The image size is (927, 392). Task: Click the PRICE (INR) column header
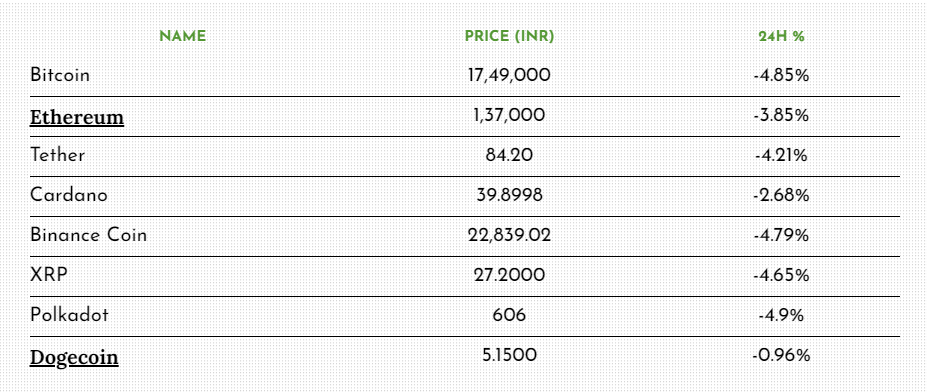(x=509, y=36)
